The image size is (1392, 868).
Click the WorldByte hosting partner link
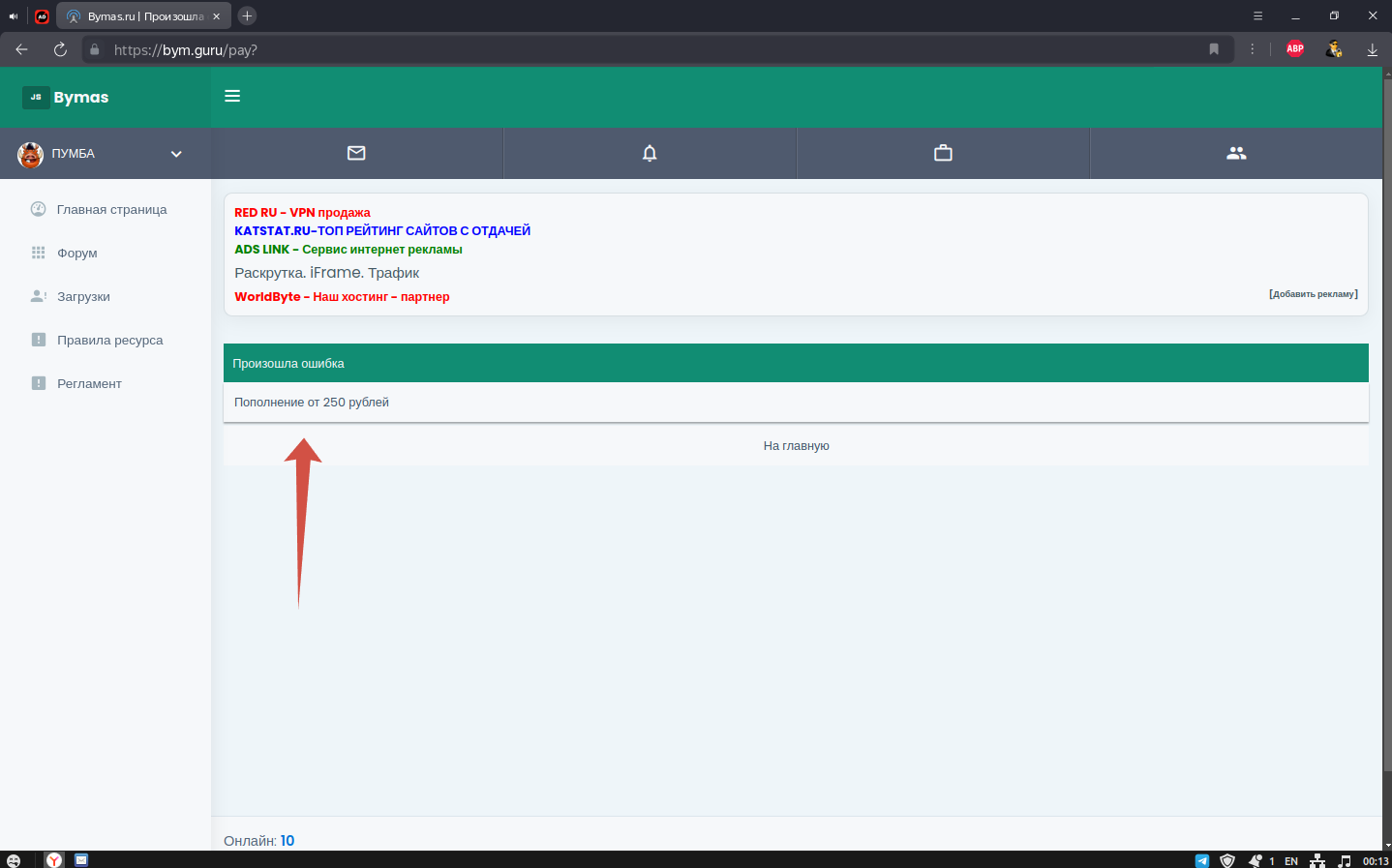click(342, 297)
